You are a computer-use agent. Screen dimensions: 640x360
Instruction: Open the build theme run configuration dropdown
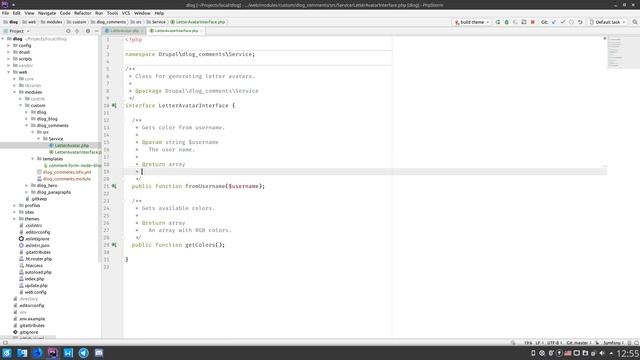pyautogui.click(x=472, y=22)
